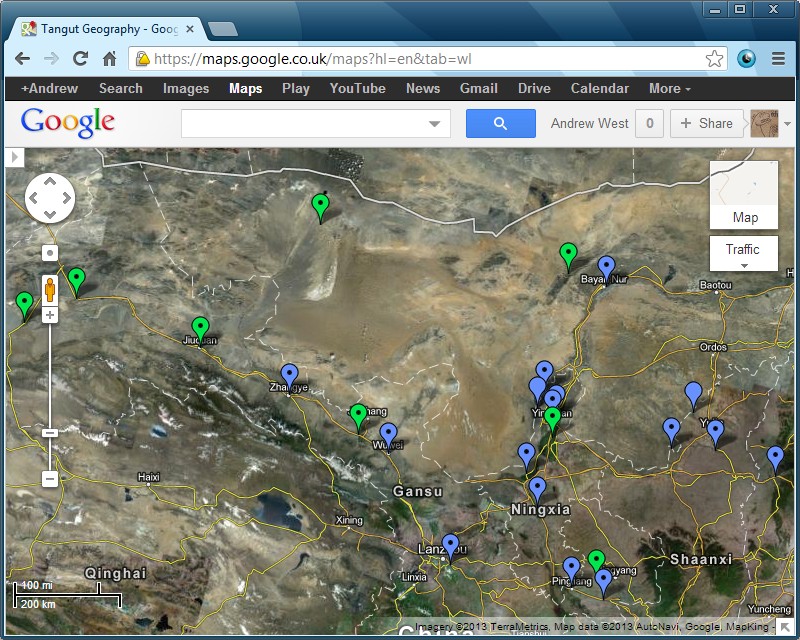Open a new browser tab

click(x=223, y=29)
